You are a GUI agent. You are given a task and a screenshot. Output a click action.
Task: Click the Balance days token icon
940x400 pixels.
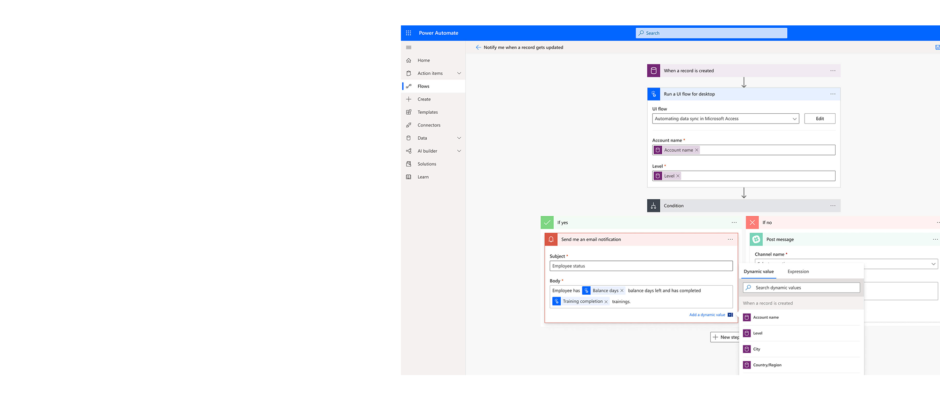pos(586,290)
